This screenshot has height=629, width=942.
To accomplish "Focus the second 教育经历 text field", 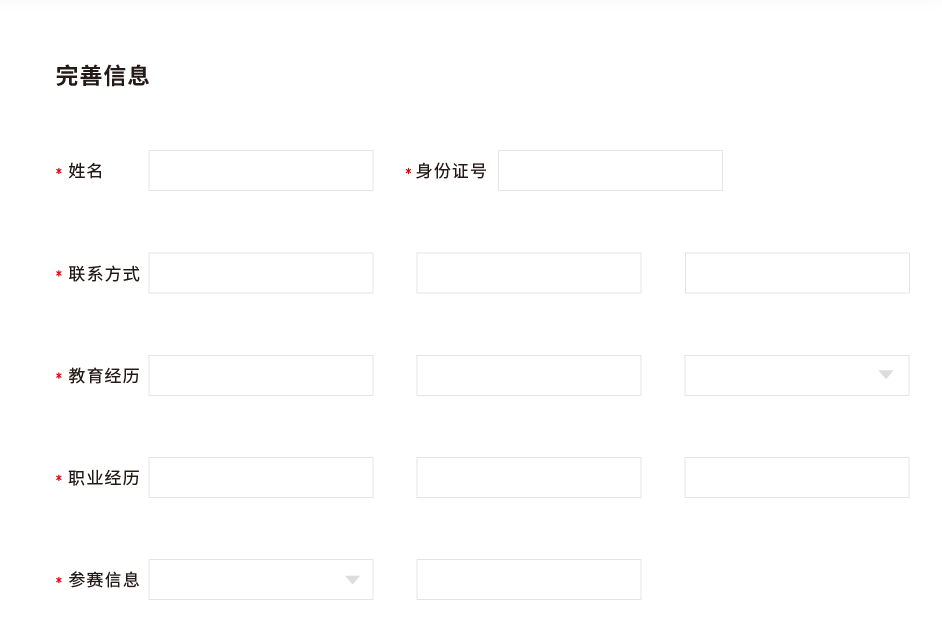I will pyautogui.click(x=528, y=375).
